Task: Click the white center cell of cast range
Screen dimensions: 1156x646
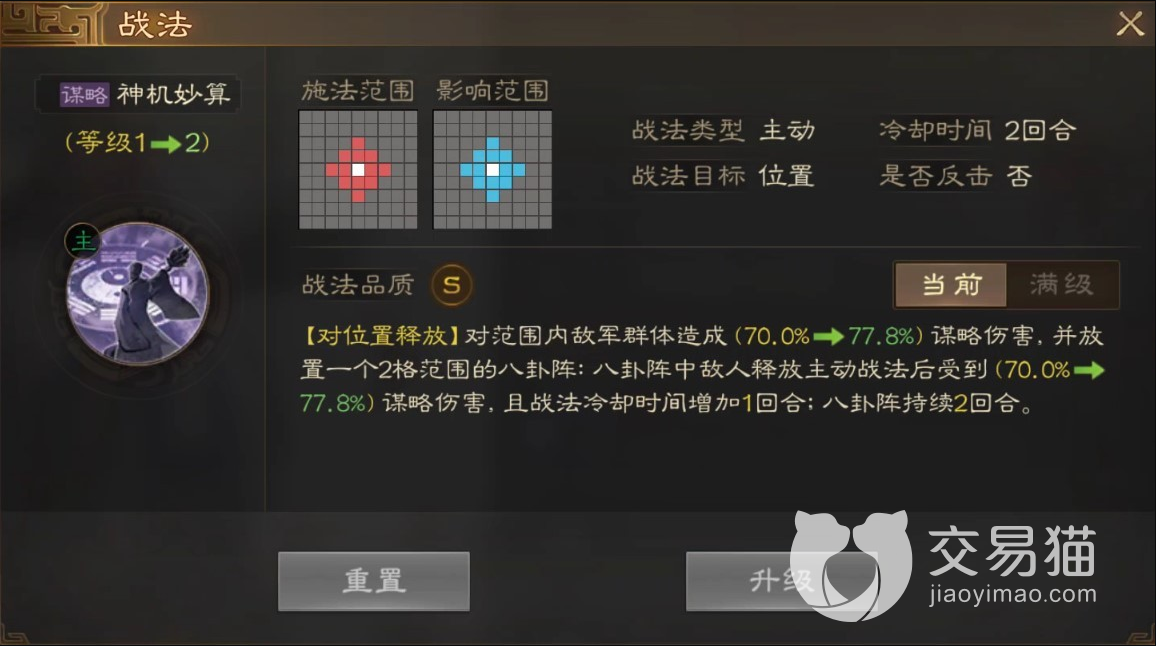Action: [x=358, y=170]
